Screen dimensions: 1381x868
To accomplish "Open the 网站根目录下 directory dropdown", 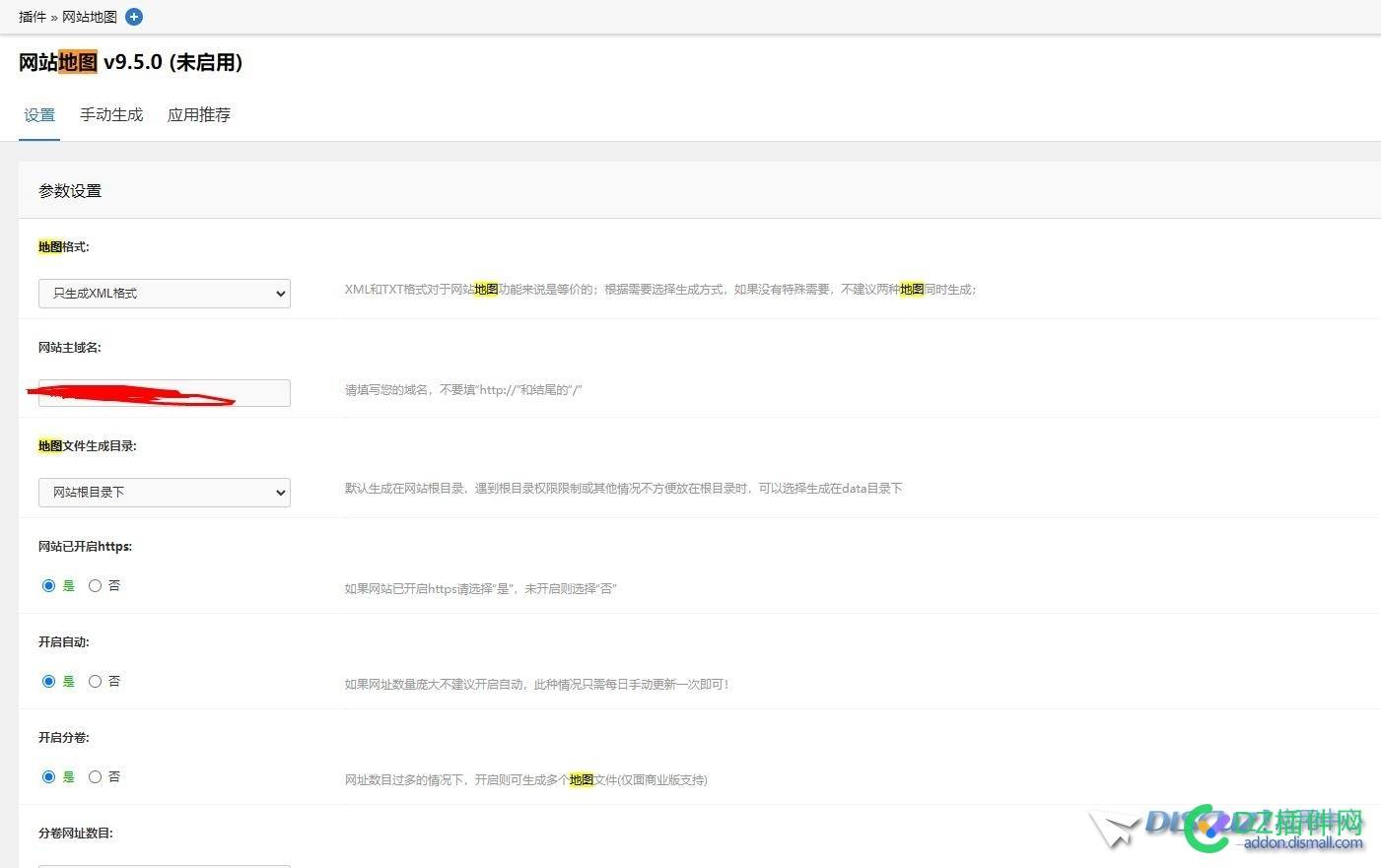I will click(x=165, y=493).
